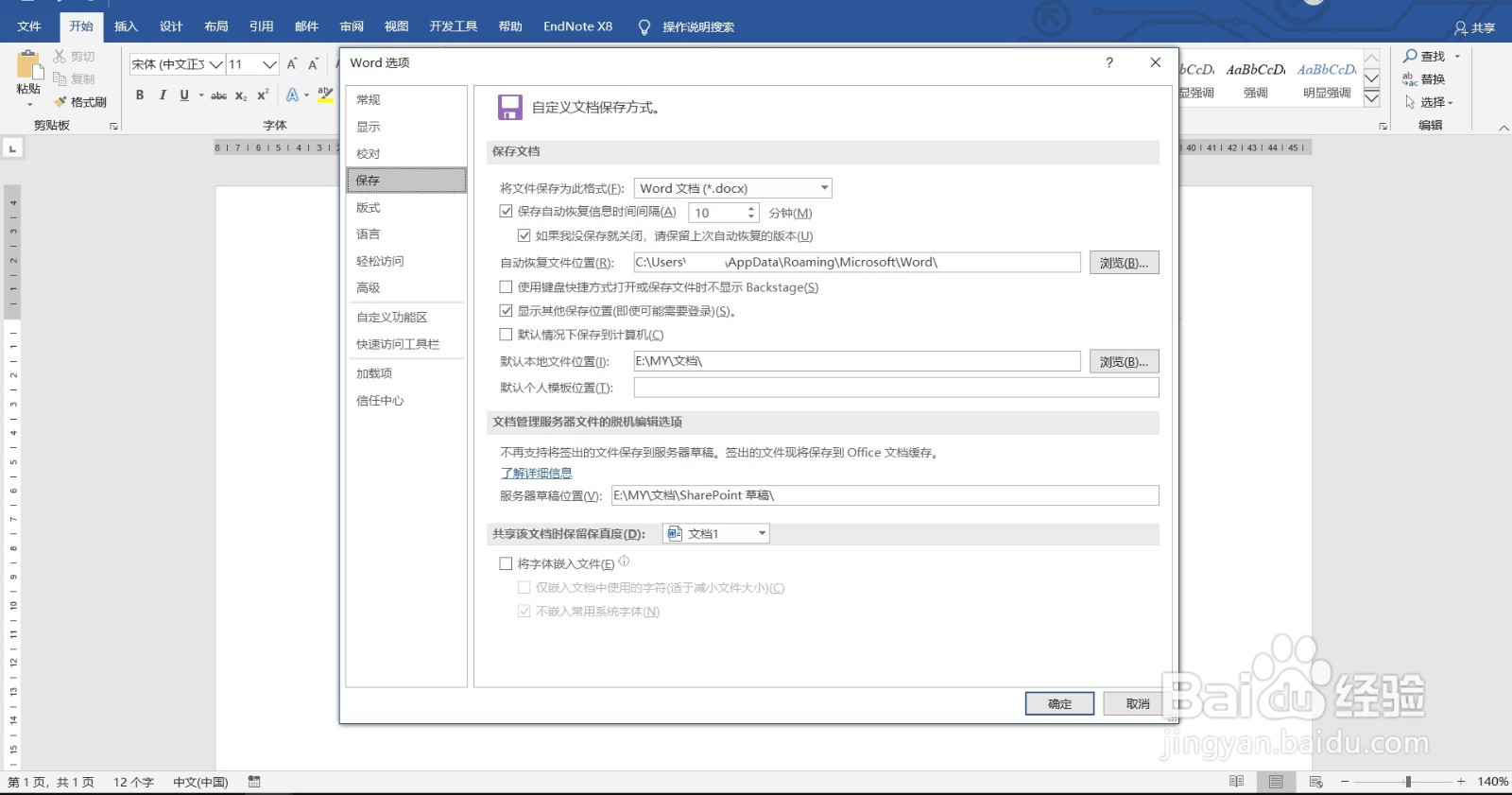This screenshot has width=1512, height=795.
Task: Click the help question mark in Word Options
Action: point(1109,62)
